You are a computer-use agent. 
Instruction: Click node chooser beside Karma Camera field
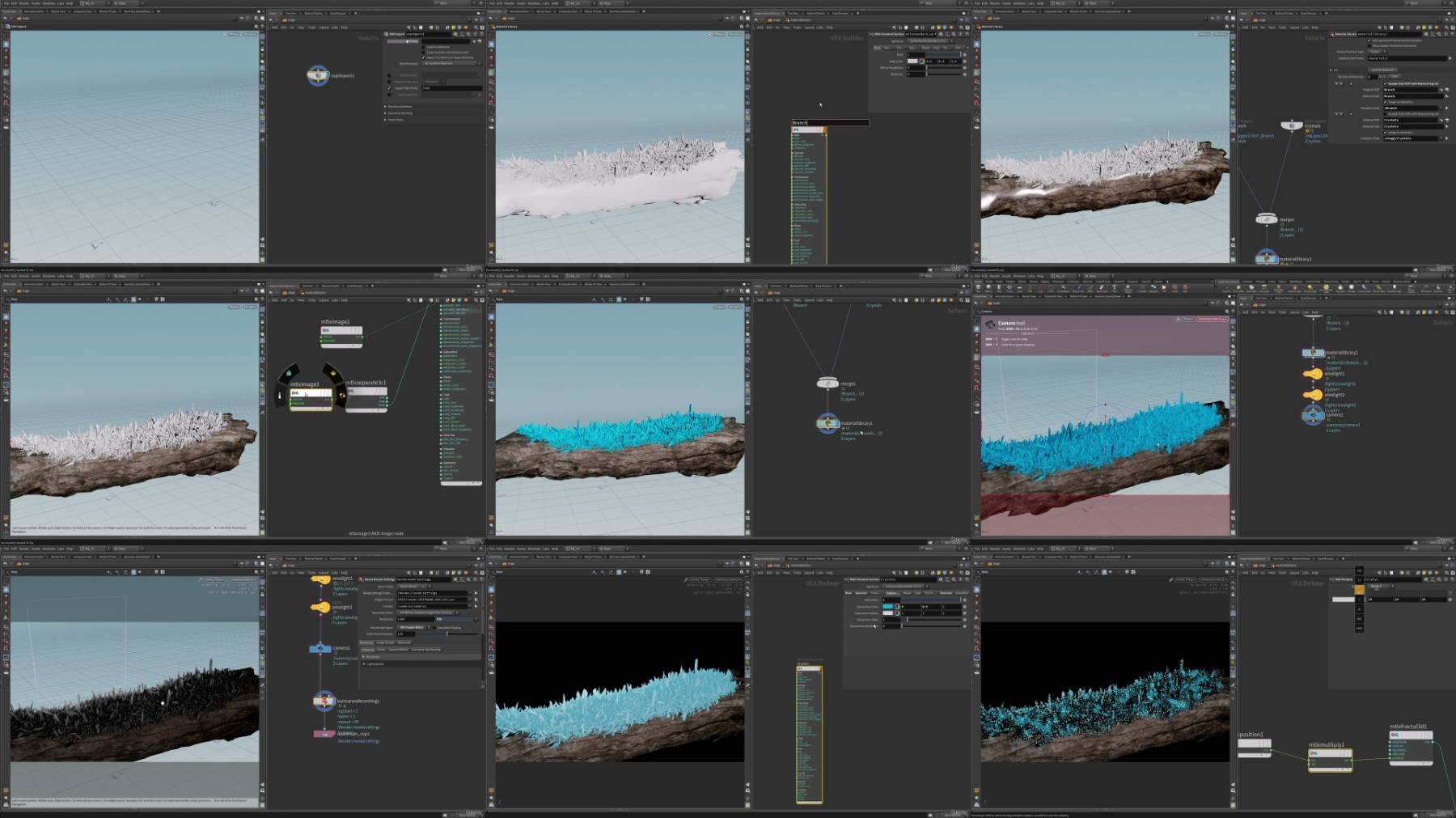click(x=475, y=606)
